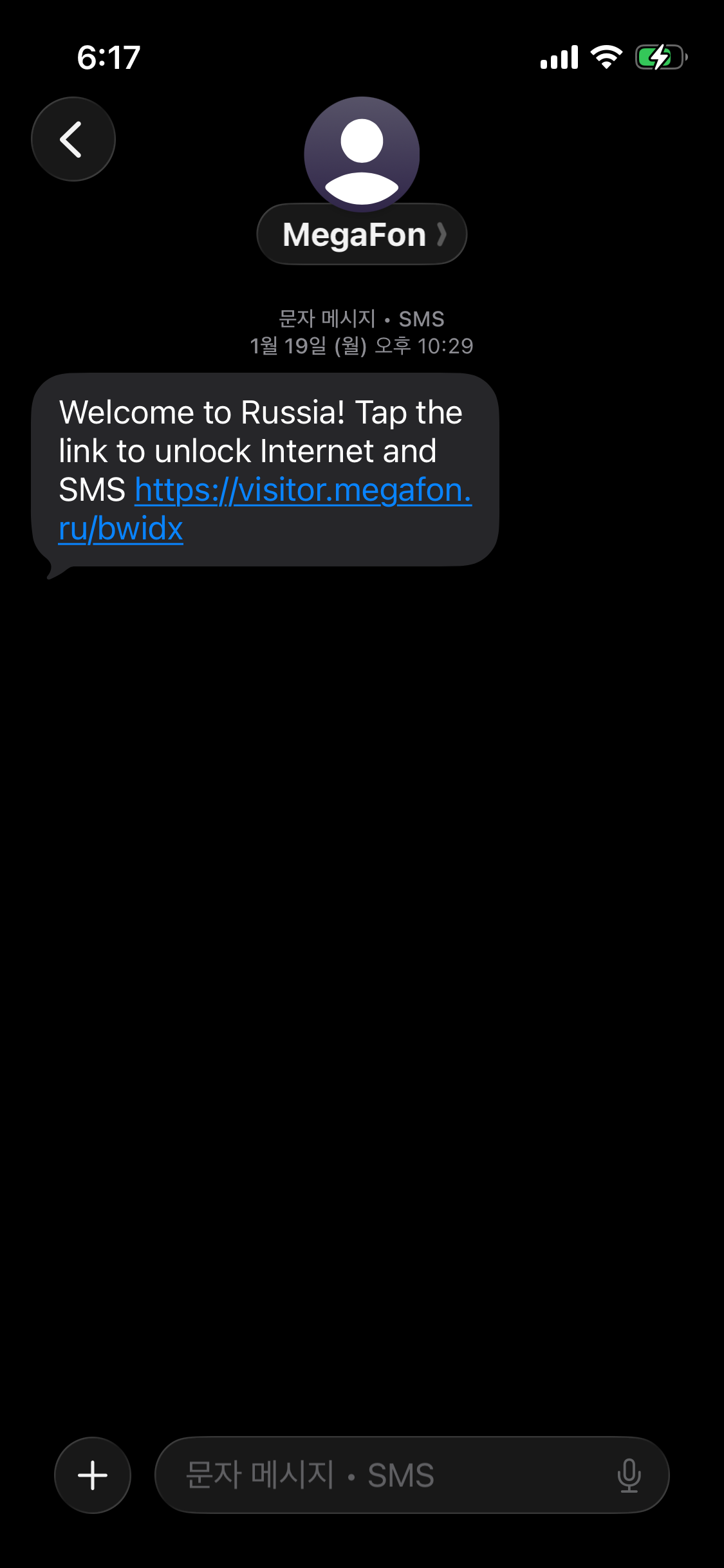Viewport: 724px width, 1568px height.
Task: Tap the charging battery indicator
Action: [661, 57]
